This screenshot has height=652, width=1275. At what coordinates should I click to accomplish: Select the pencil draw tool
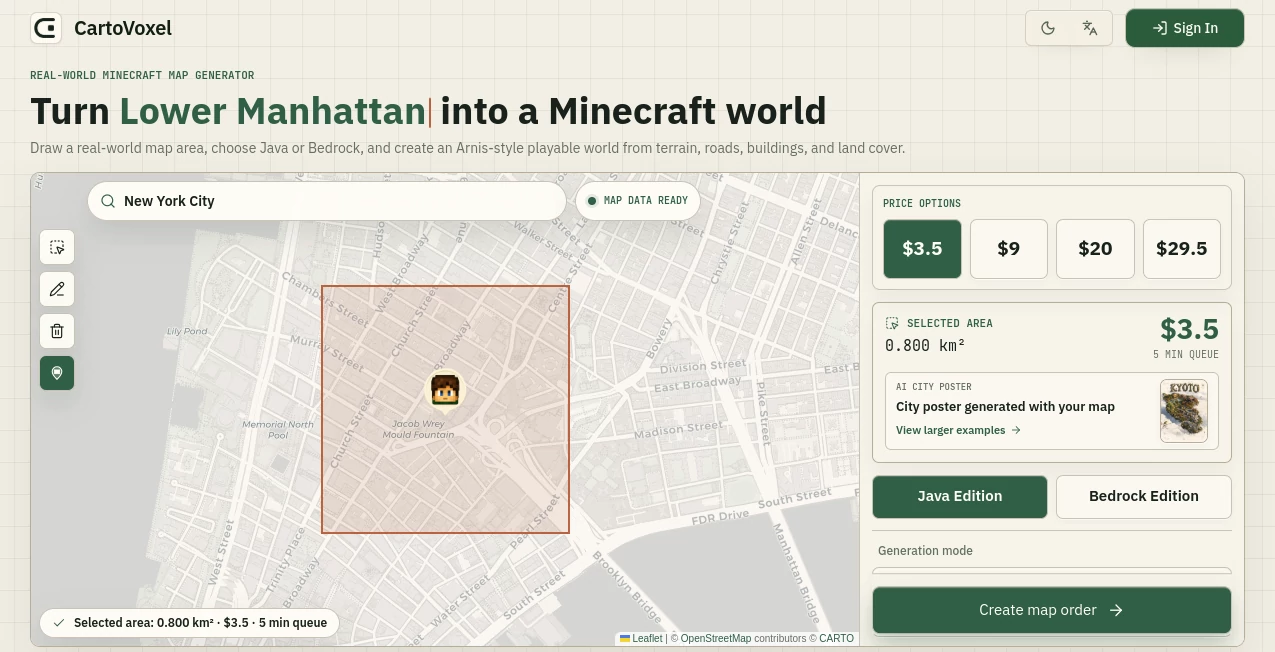pos(57,289)
